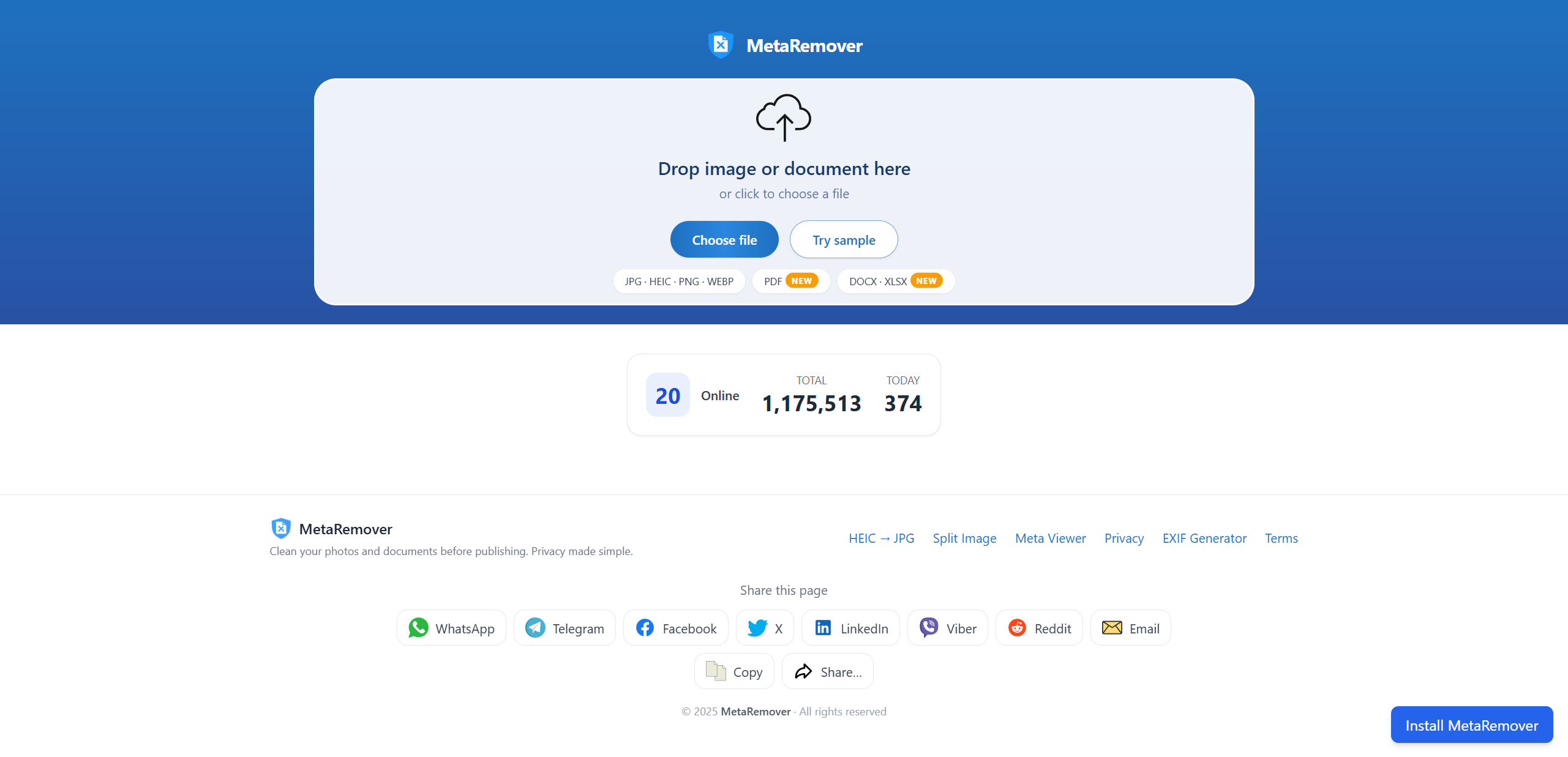1568x757 pixels.
Task: Share via Viber
Action: pos(947,627)
